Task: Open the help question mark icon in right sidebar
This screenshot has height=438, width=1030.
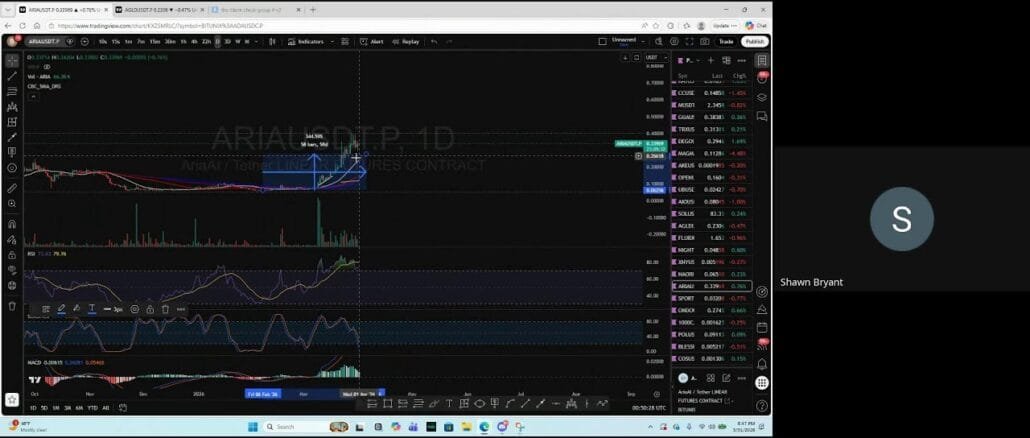Action: point(762,406)
